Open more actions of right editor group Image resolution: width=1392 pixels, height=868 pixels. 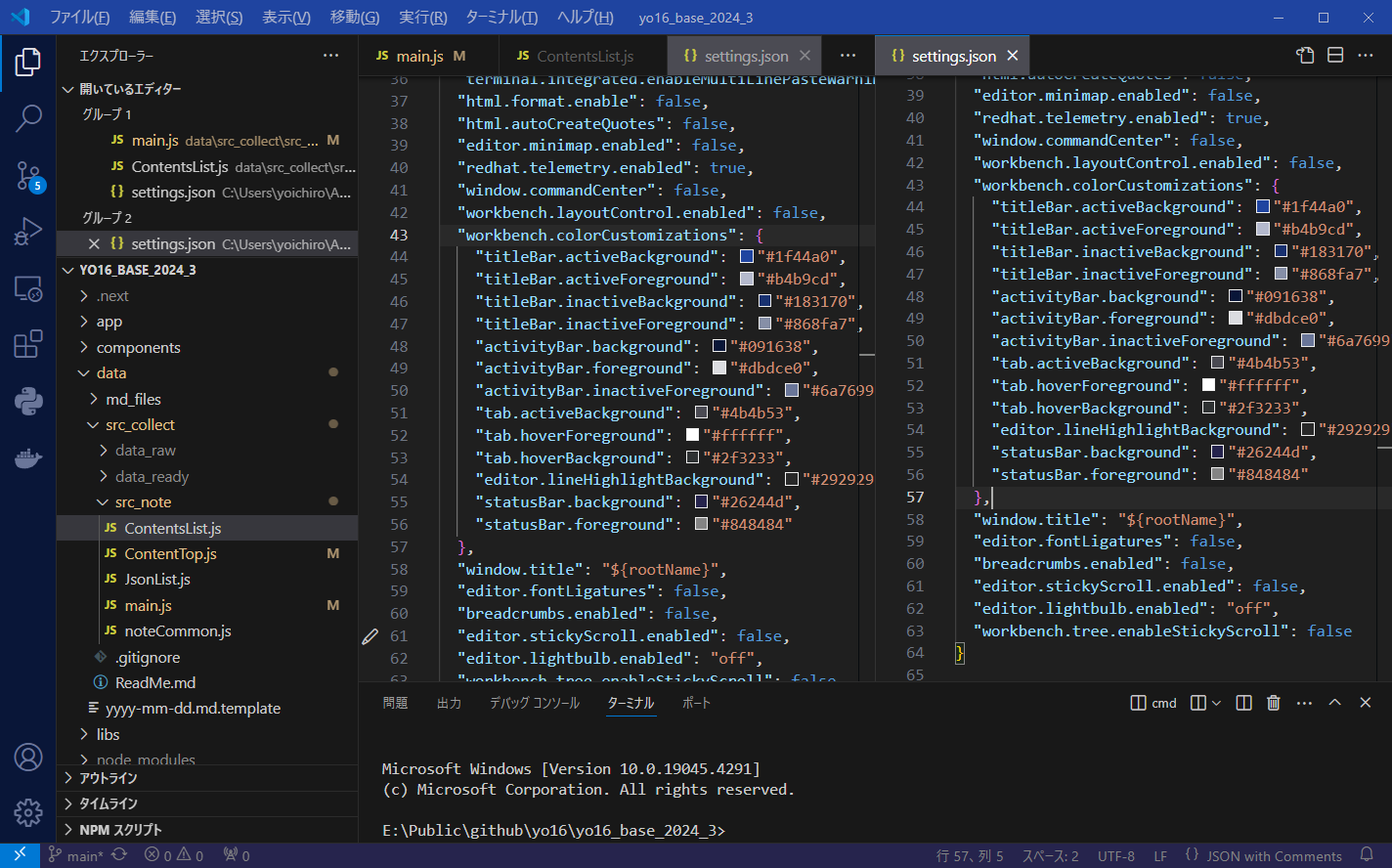point(1366,56)
